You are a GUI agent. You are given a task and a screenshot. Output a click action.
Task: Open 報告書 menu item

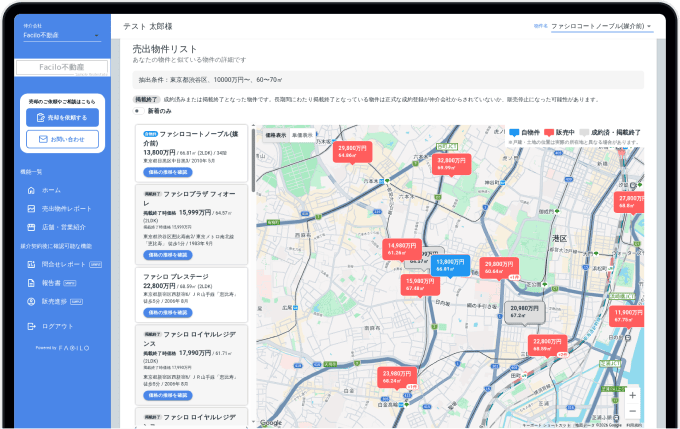pos(51,283)
